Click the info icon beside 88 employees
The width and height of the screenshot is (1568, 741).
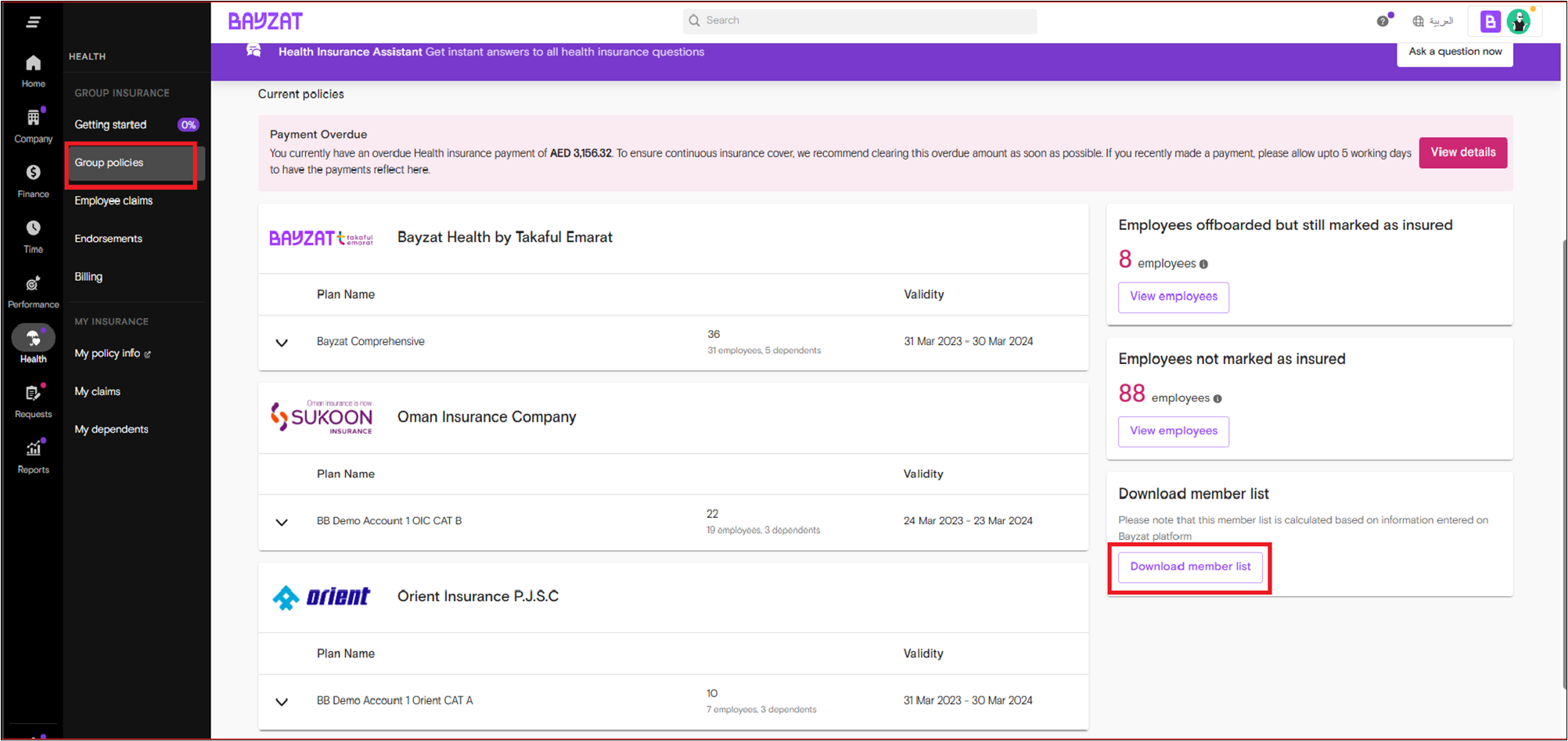(x=1217, y=399)
